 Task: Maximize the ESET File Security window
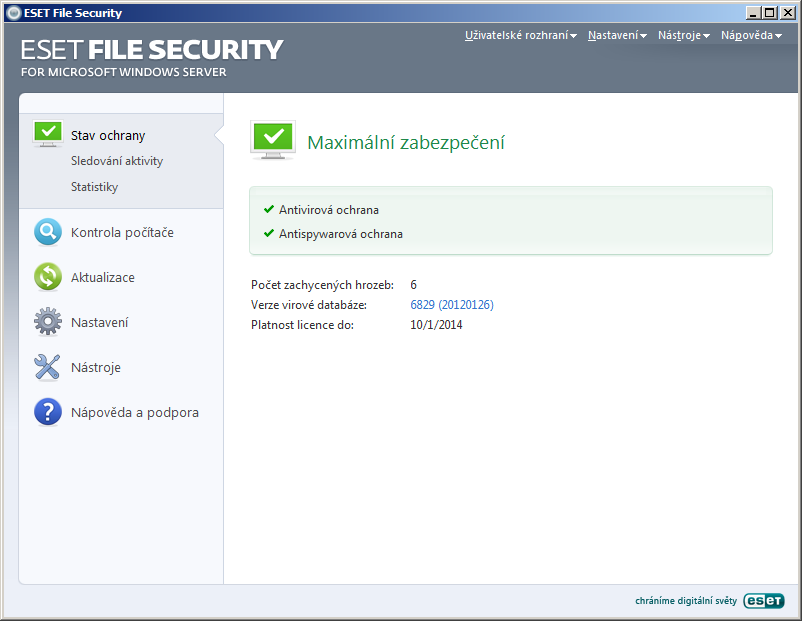[x=770, y=13]
